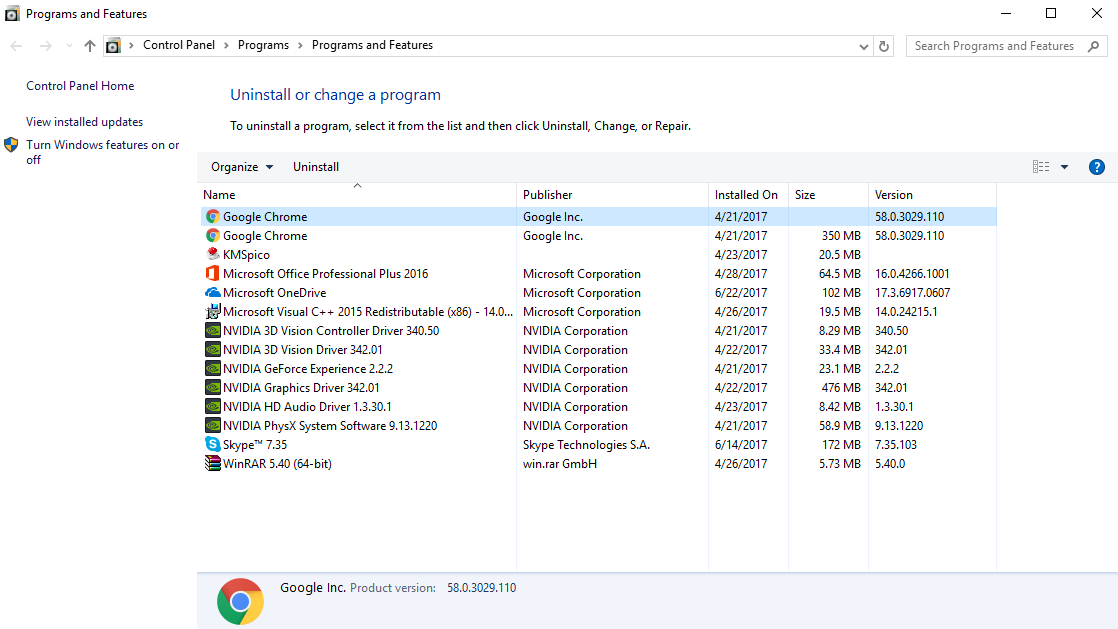The width and height of the screenshot is (1118, 629).
Task: Click the NVIDIA PhysX System Software icon
Action: (212, 426)
